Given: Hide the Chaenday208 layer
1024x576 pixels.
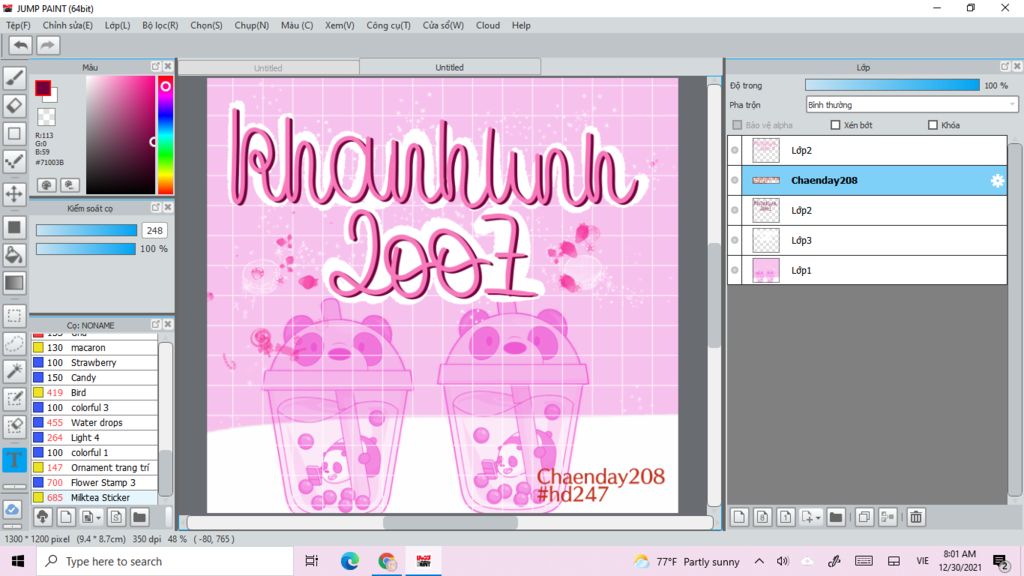Looking at the screenshot, I should point(735,180).
